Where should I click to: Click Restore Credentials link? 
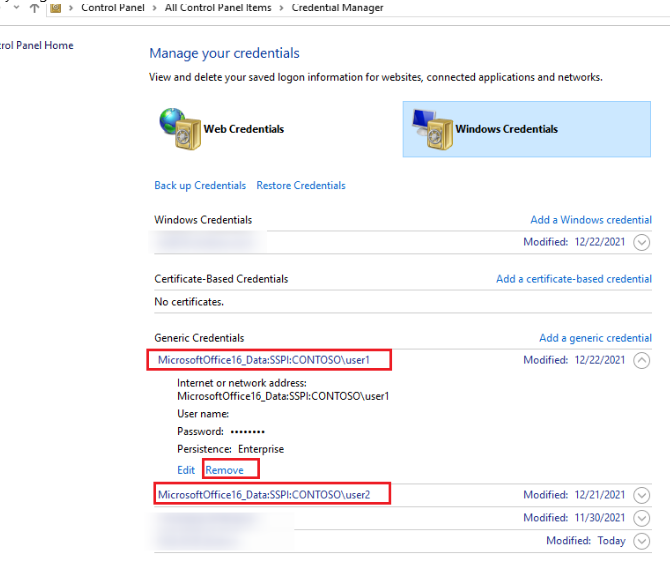[301, 185]
